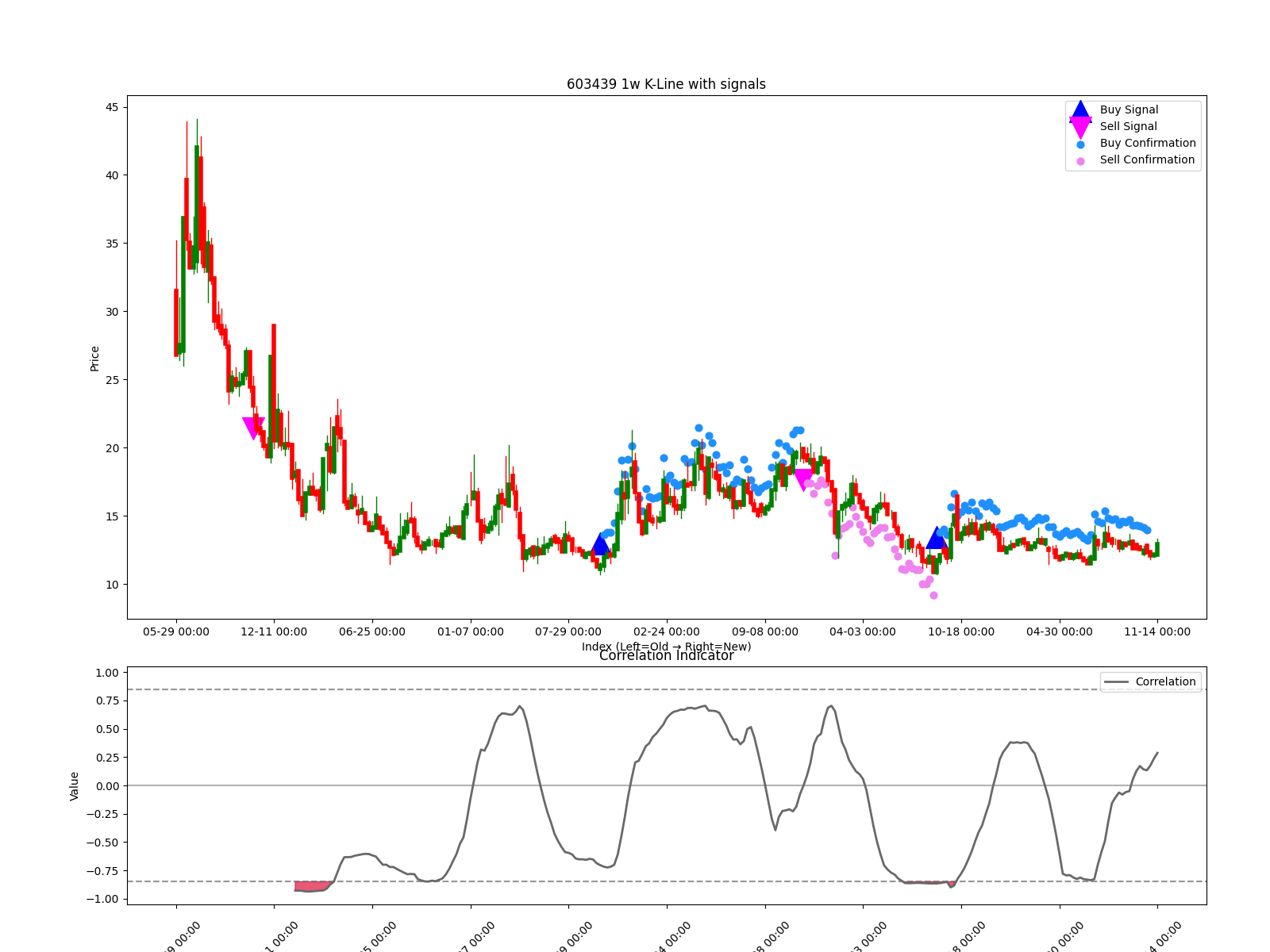Click the '11-14 00:00' x-axis tick label

click(x=1156, y=631)
